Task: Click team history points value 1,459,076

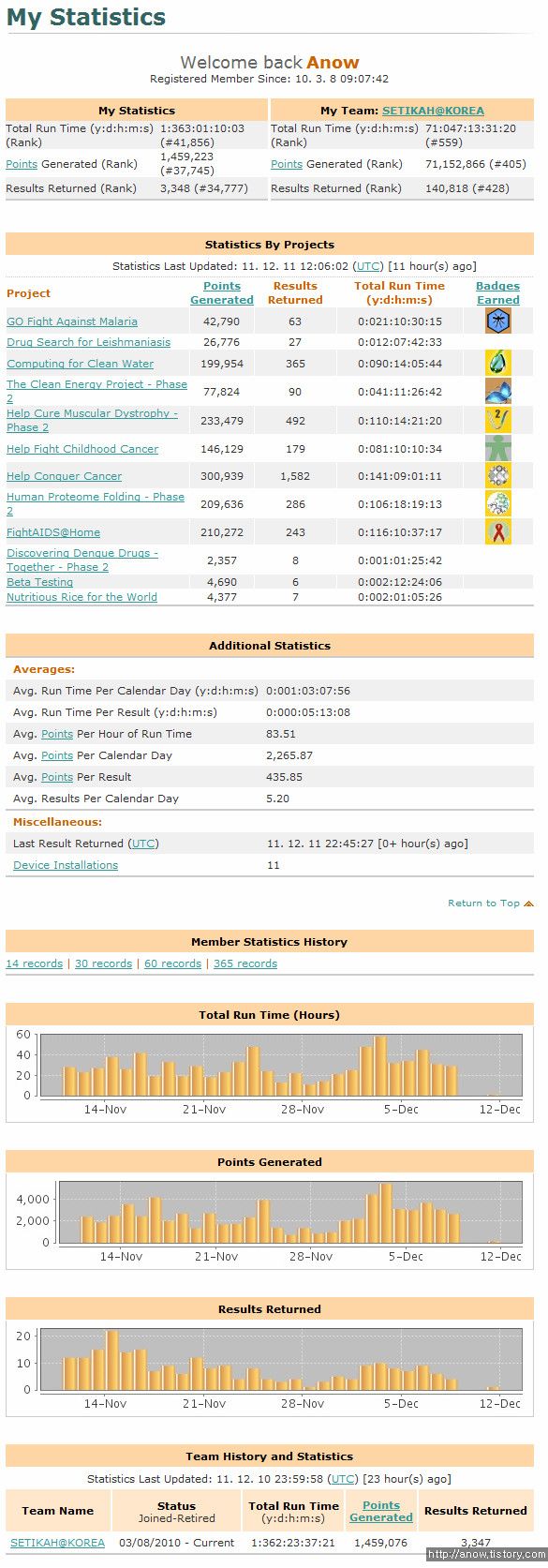Action: coord(381,1543)
